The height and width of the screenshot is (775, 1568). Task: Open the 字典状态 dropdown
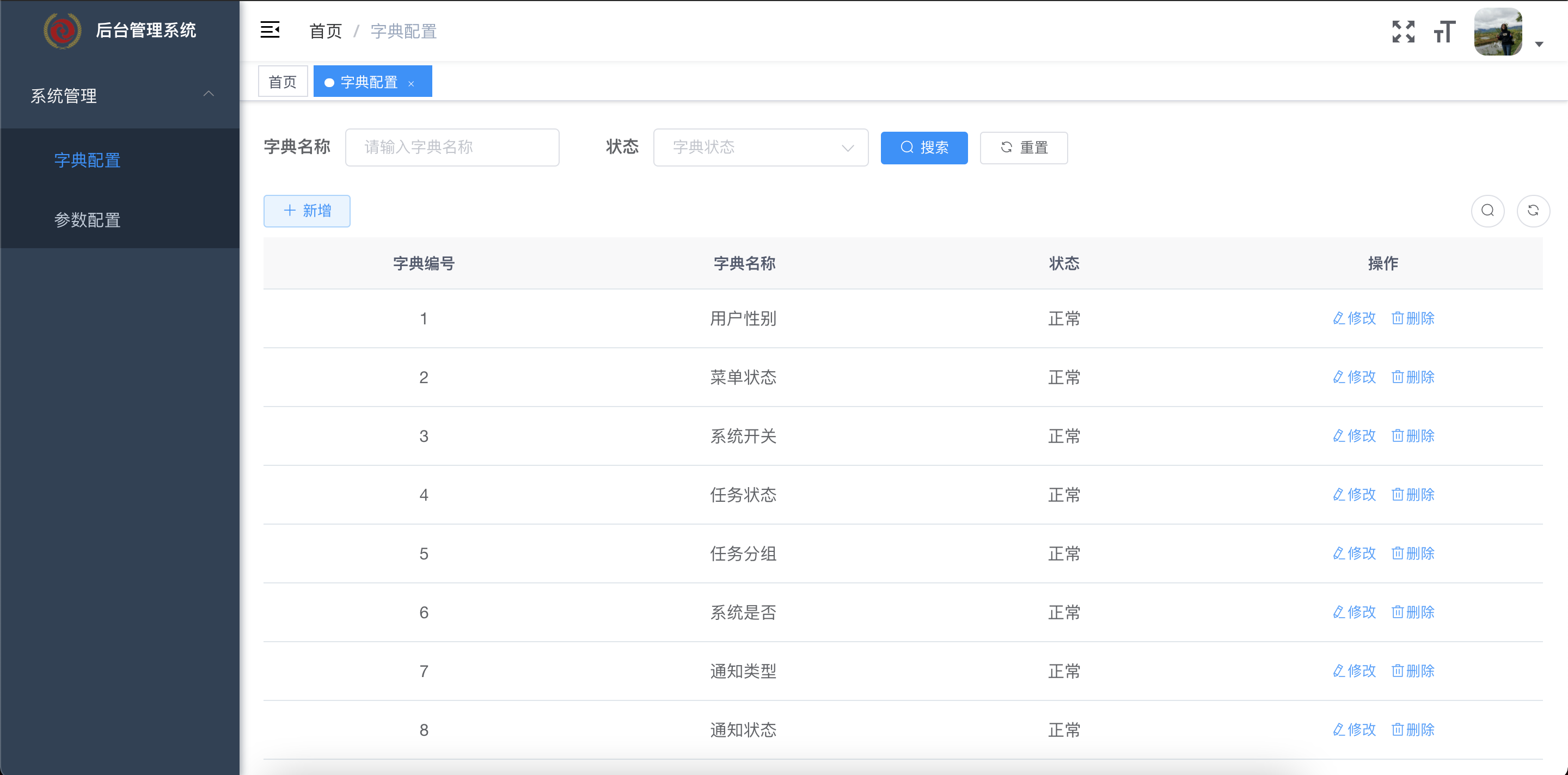coord(760,147)
